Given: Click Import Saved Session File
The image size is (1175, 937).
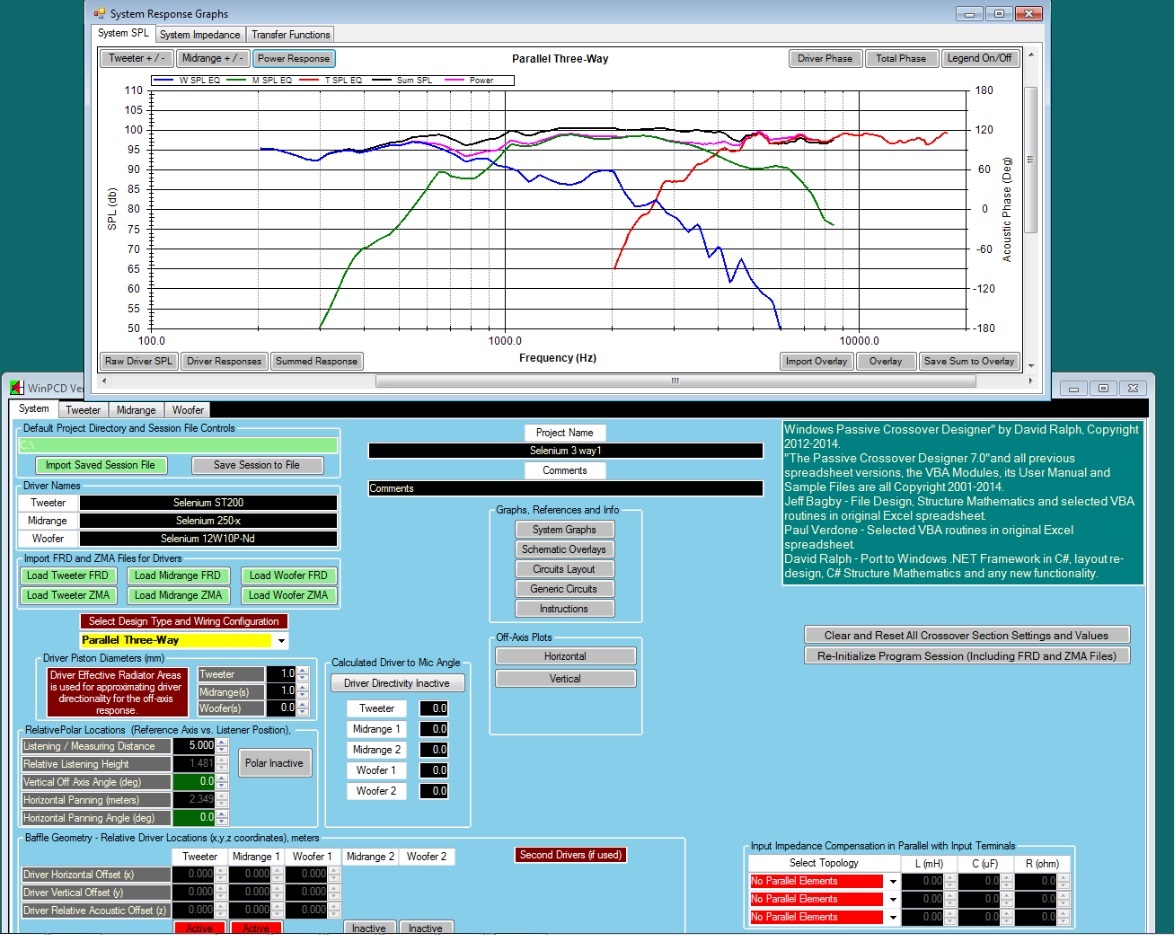Looking at the screenshot, I should click(x=100, y=466).
